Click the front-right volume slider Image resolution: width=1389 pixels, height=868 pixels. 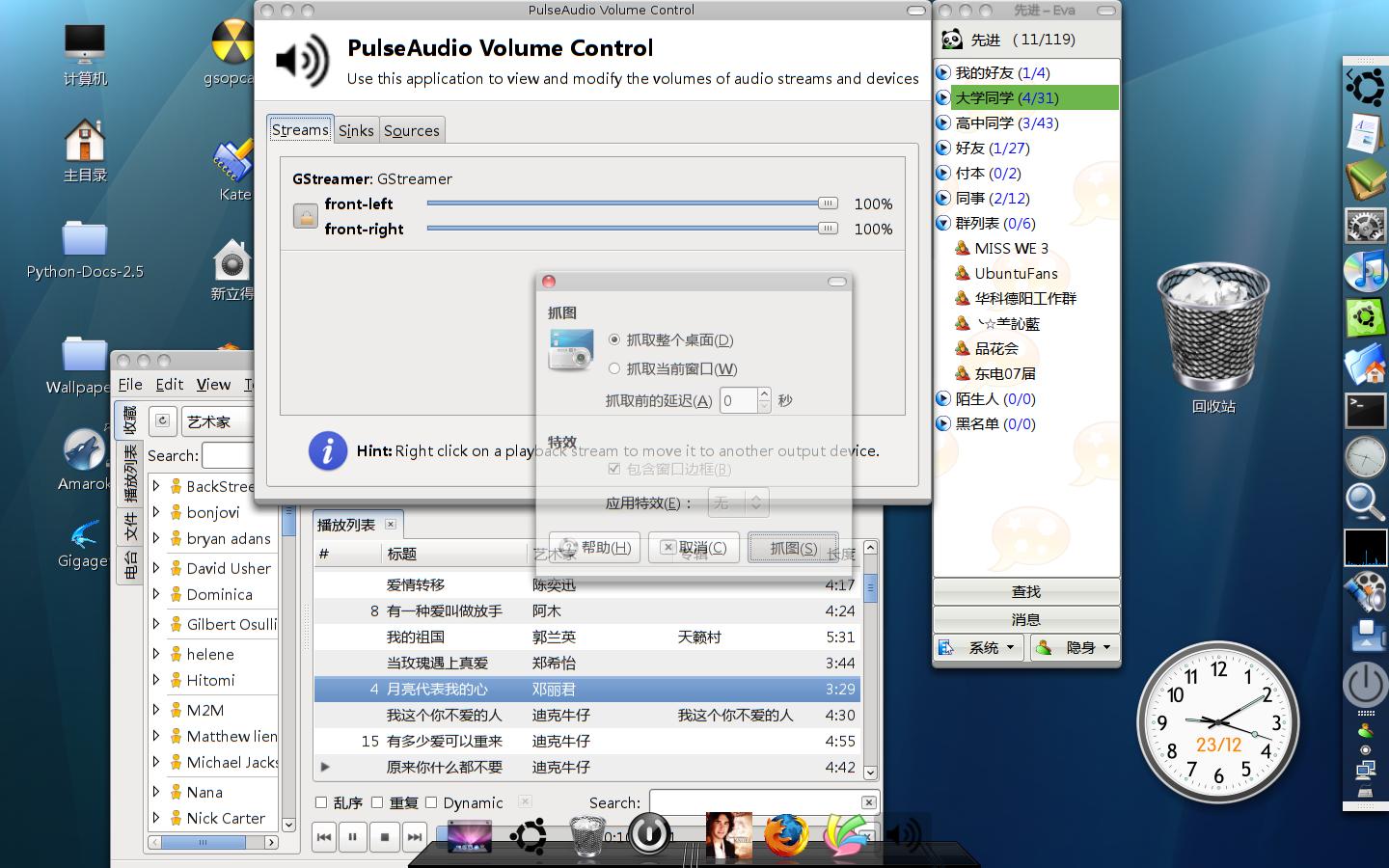click(632, 229)
